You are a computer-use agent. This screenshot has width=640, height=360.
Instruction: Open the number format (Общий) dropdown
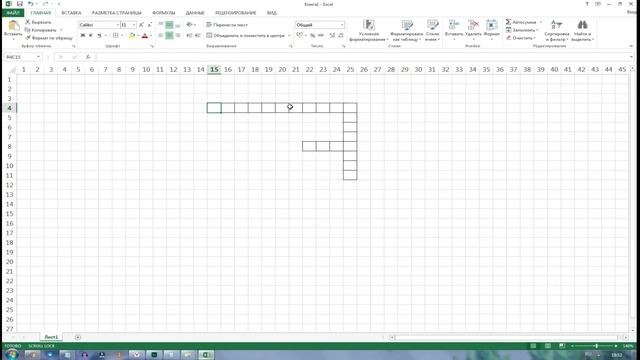point(342,25)
